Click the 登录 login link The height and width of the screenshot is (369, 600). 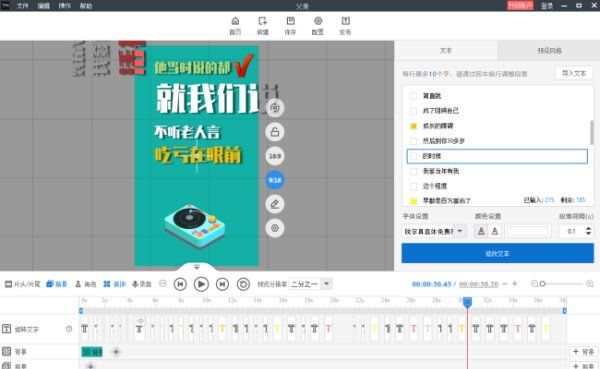547,6
